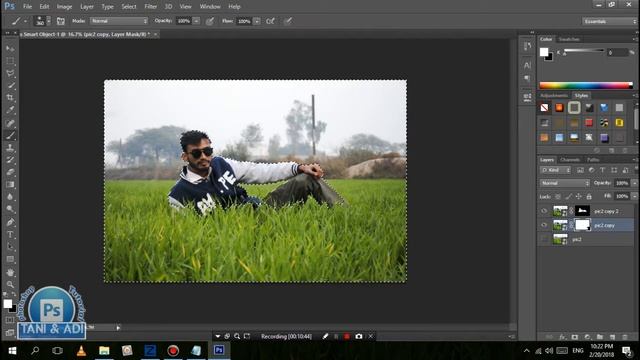Image resolution: width=640 pixels, height=360 pixels.
Task: Select the Zoom tool in toolbox
Action: (10, 284)
